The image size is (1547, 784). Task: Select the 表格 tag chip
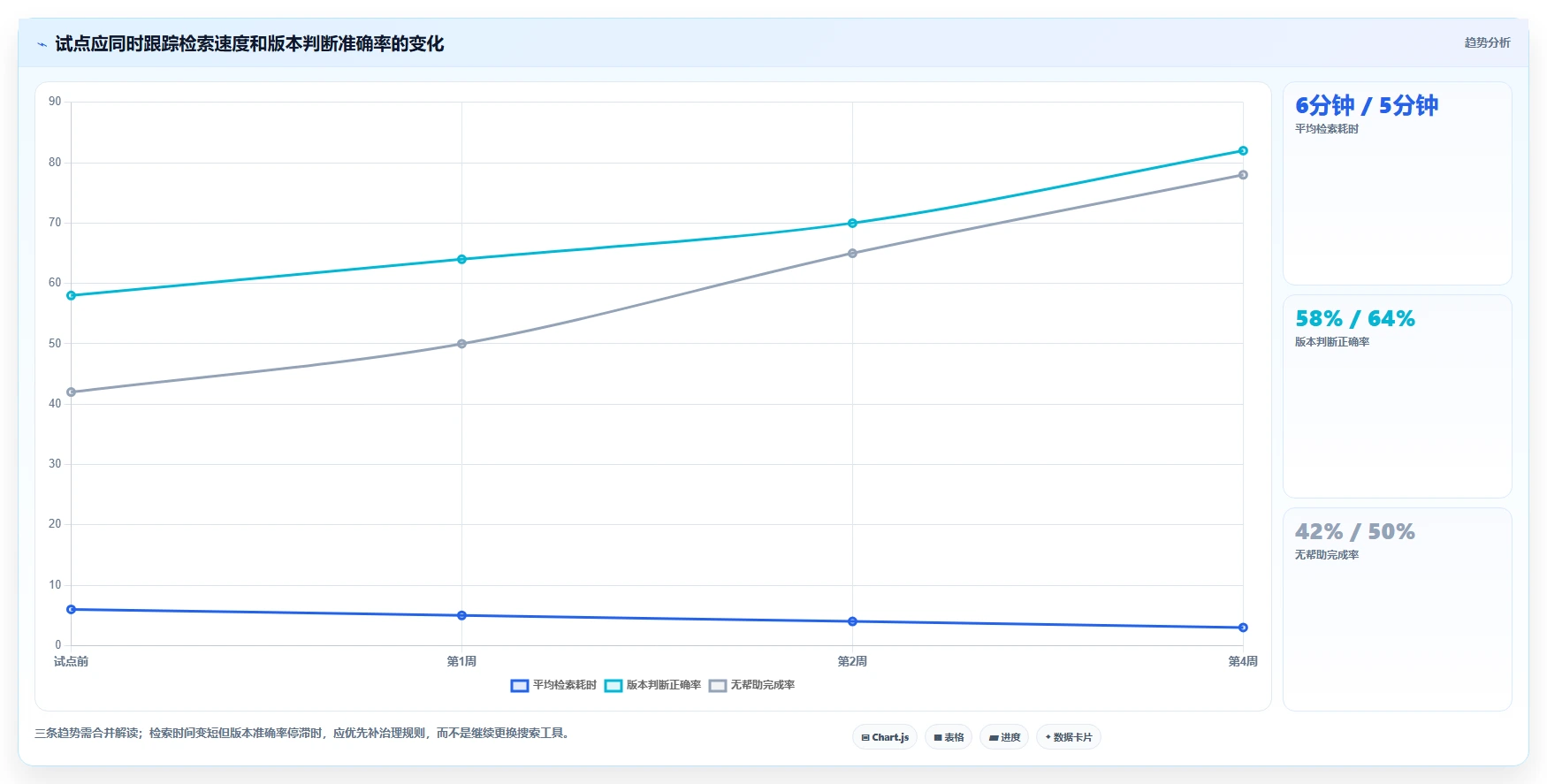point(949,737)
